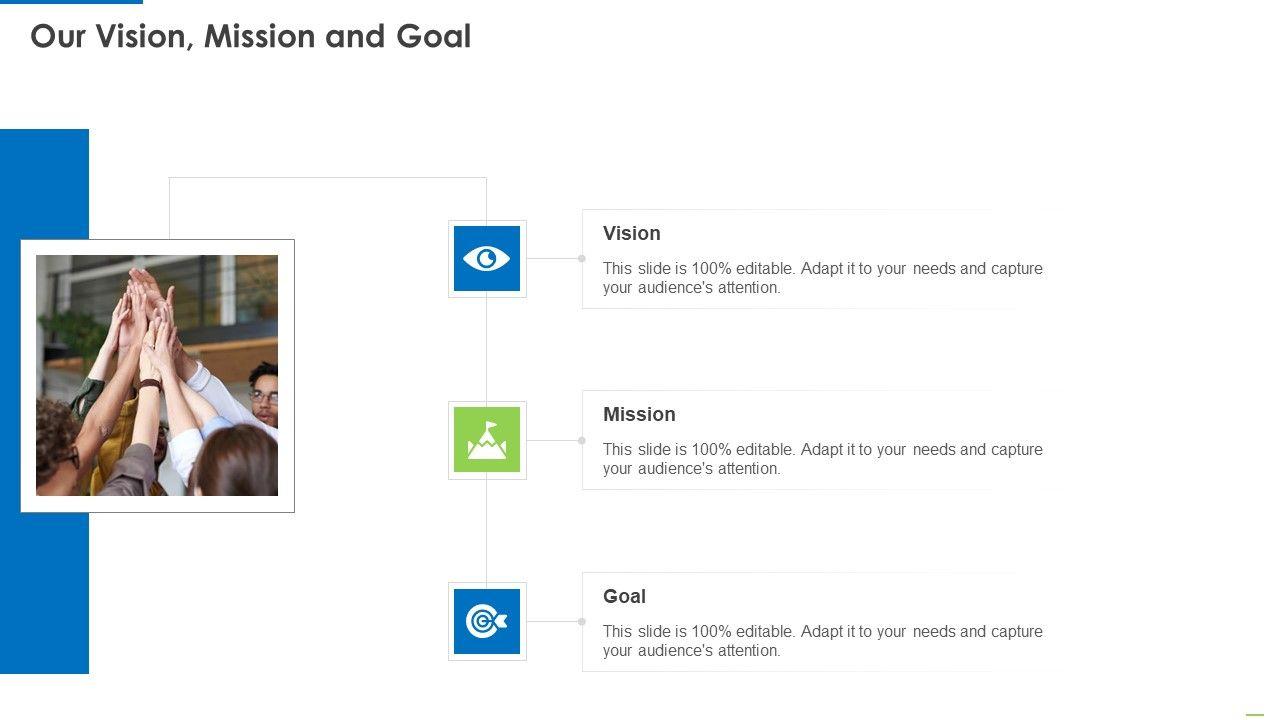Select the green mountain flag Mission icon
1280x720 pixels.
tap(487, 440)
